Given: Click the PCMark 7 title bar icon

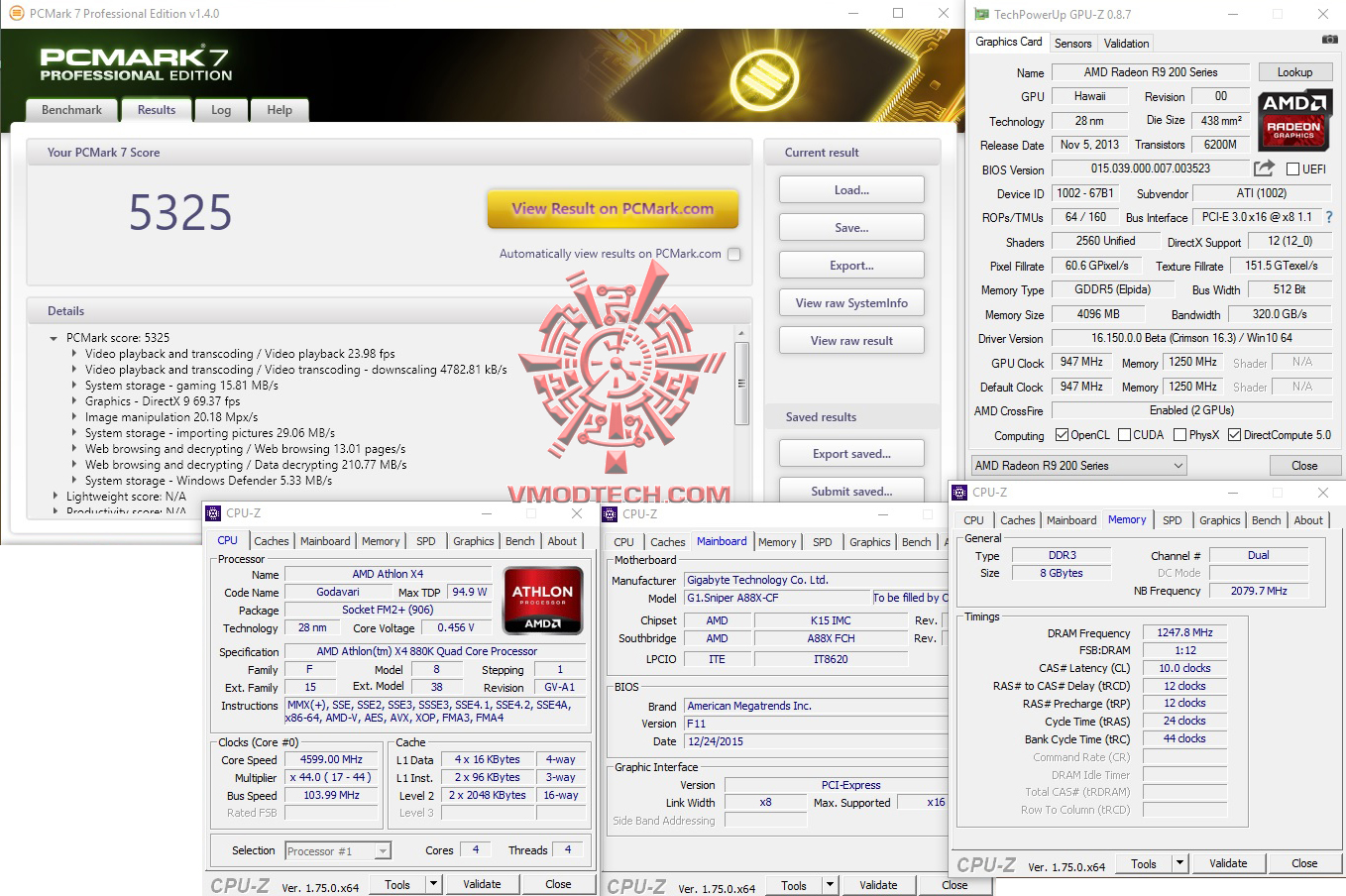Looking at the screenshot, I should pyautogui.click(x=16, y=14).
